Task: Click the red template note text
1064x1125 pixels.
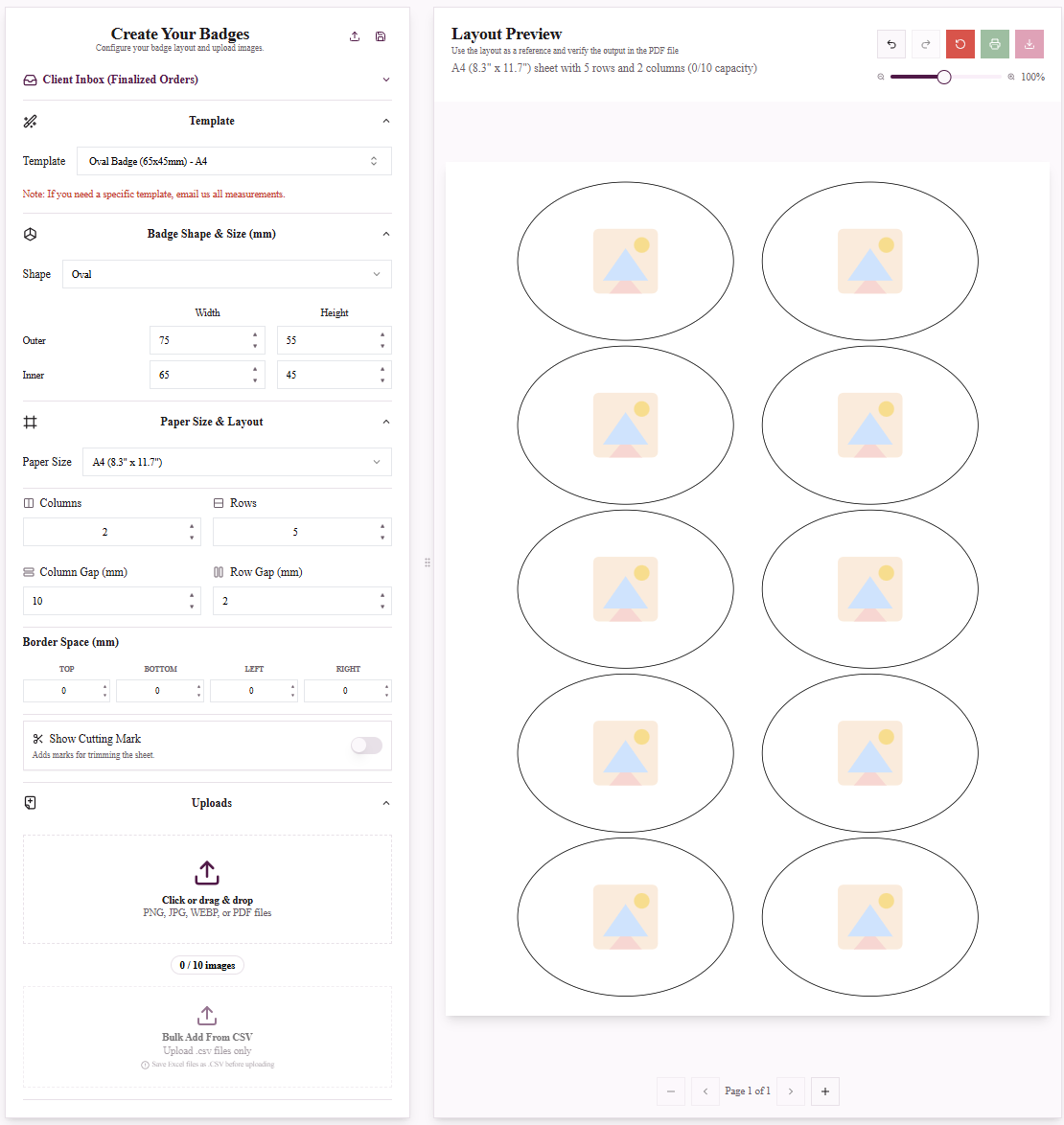Action: click(x=153, y=195)
